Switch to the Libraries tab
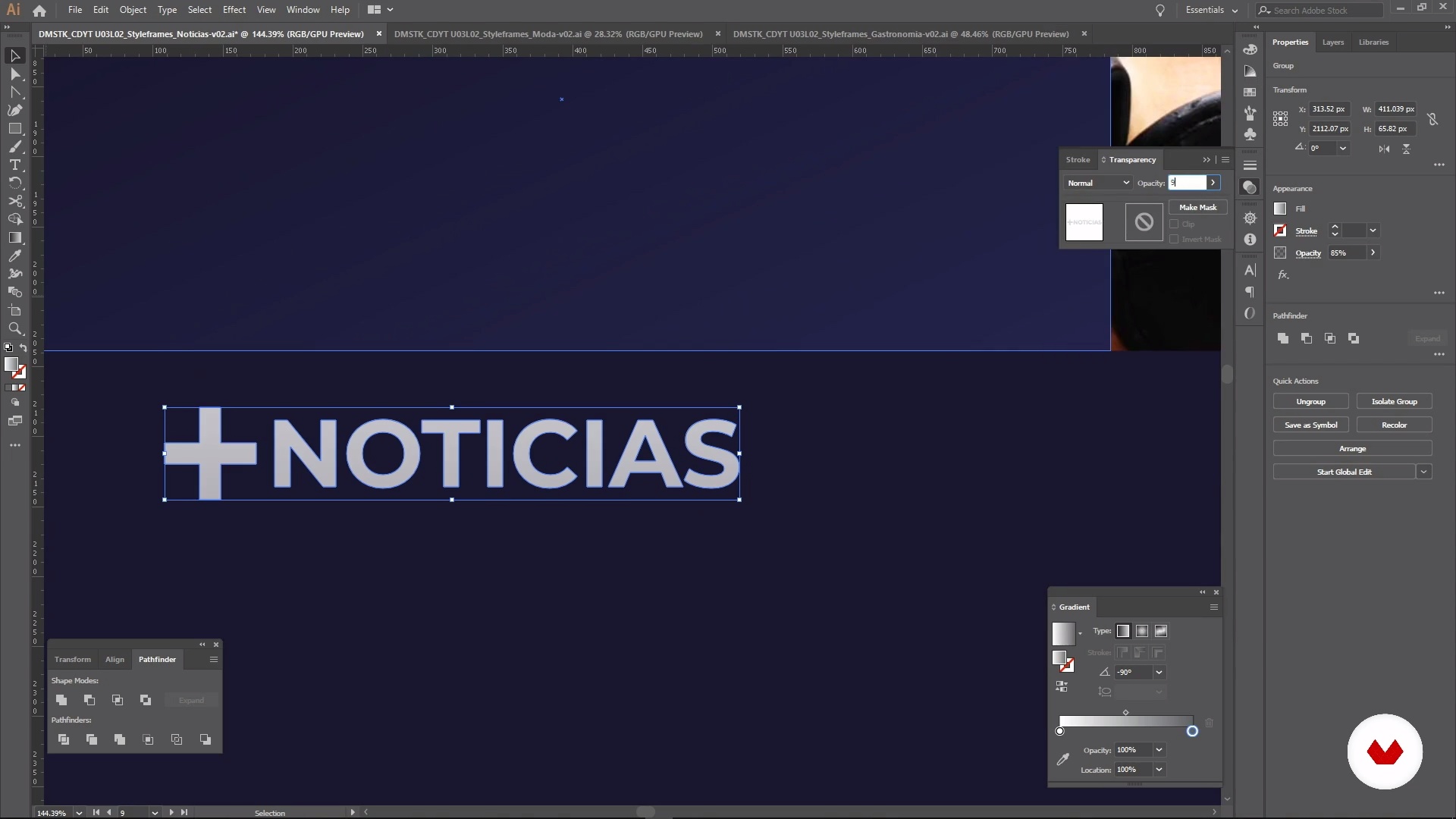 coord(1373,42)
